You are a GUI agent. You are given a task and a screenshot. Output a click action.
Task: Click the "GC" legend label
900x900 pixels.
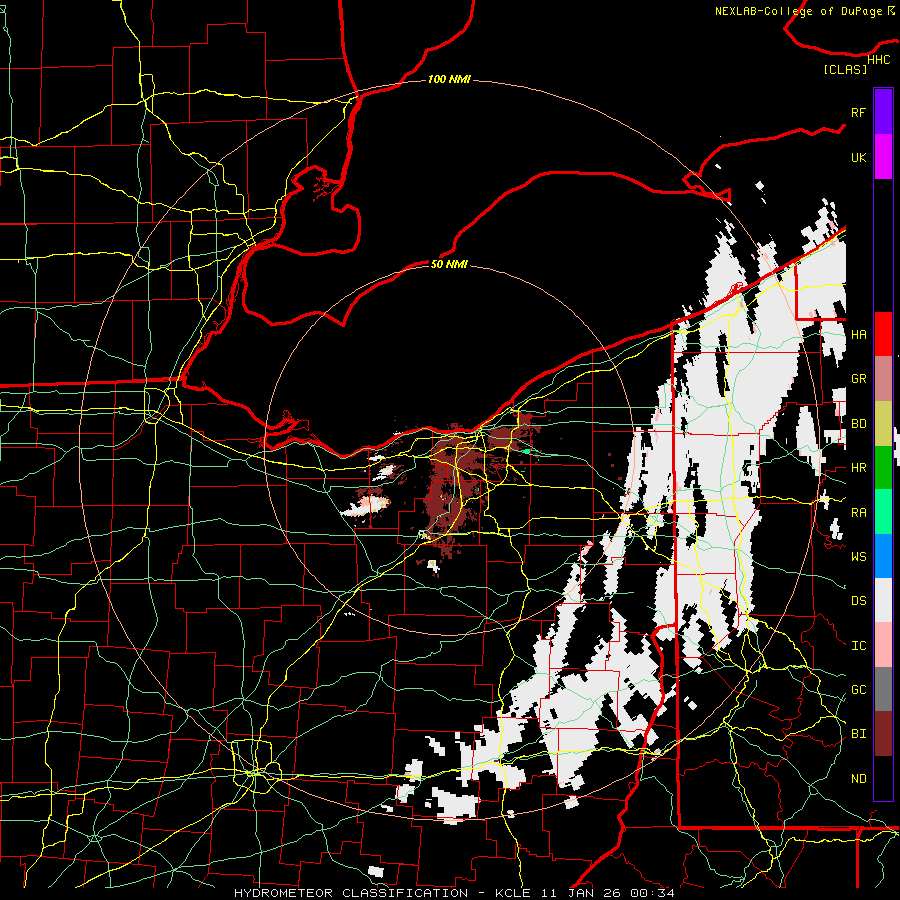pos(858,690)
